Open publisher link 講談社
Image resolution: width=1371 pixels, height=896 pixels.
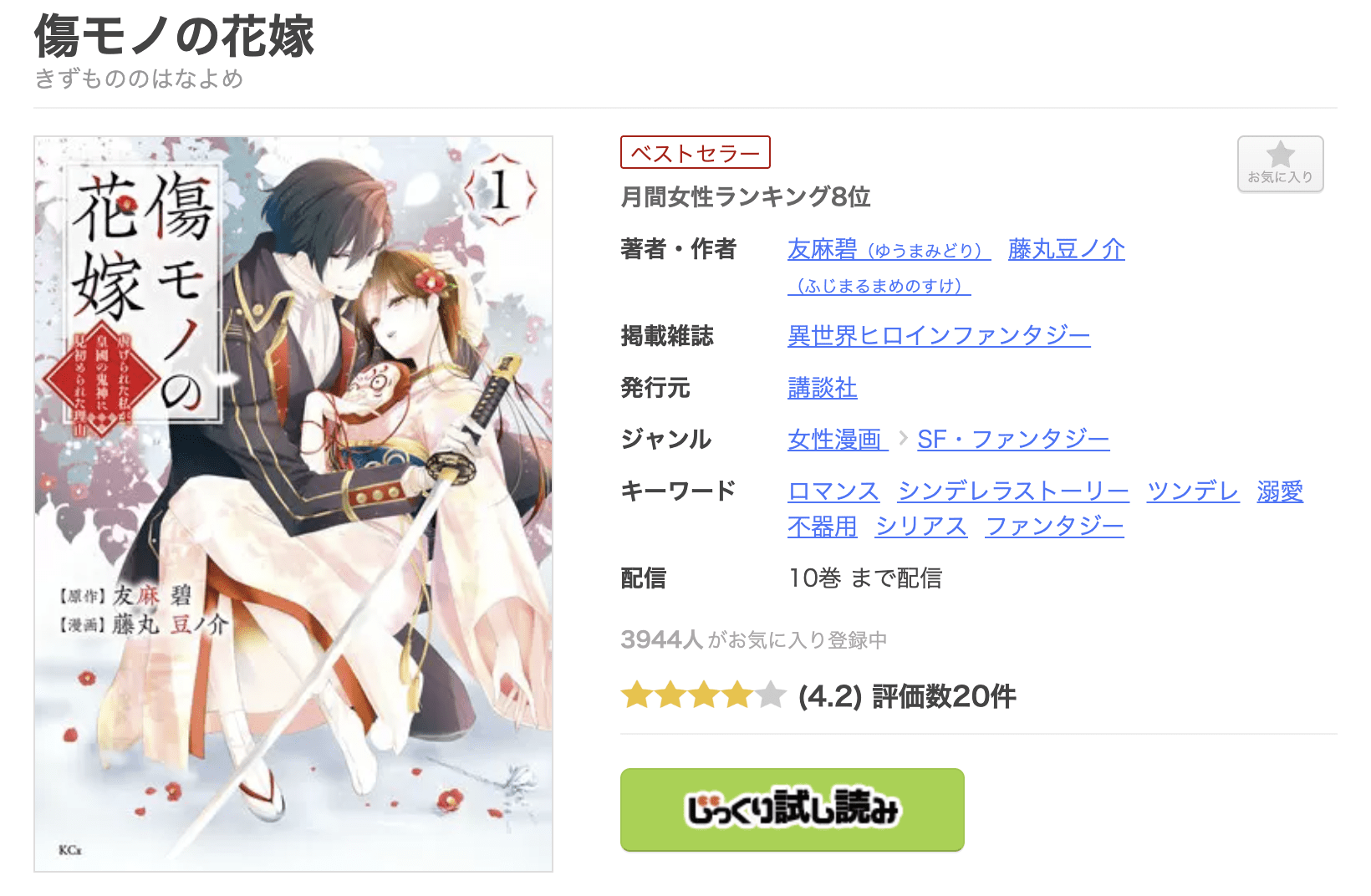coord(822,388)
